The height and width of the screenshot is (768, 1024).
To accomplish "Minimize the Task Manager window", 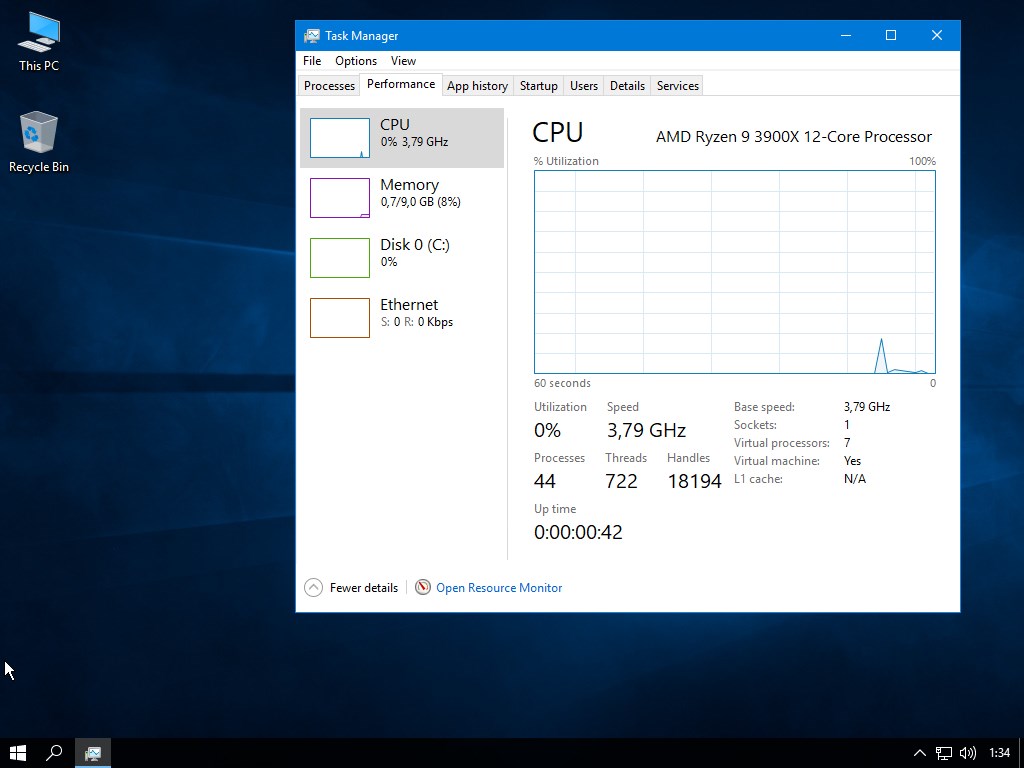I will coord(846,35).
